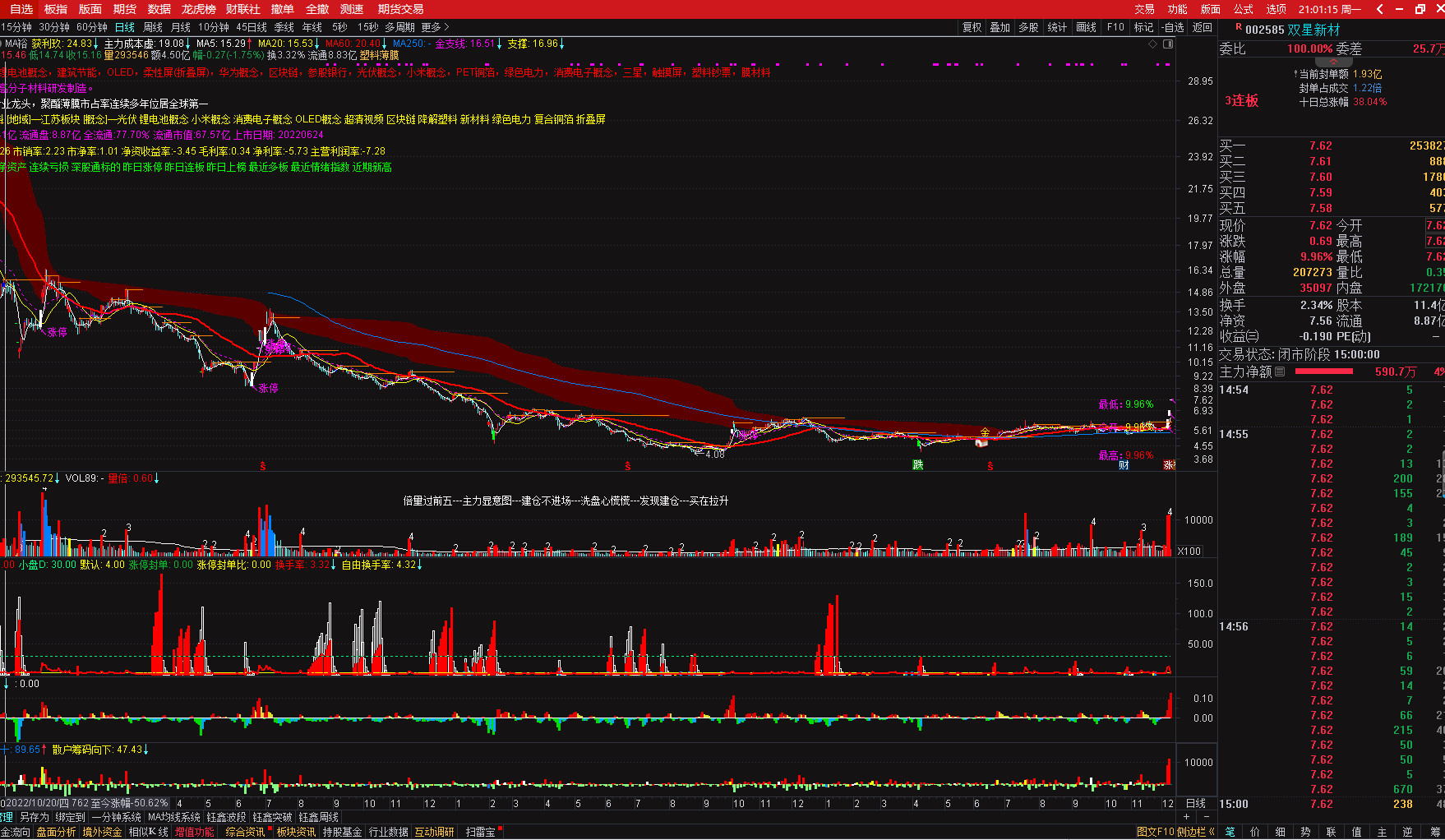Click the small icon beside 主力净额

(x=1280, y=372)
